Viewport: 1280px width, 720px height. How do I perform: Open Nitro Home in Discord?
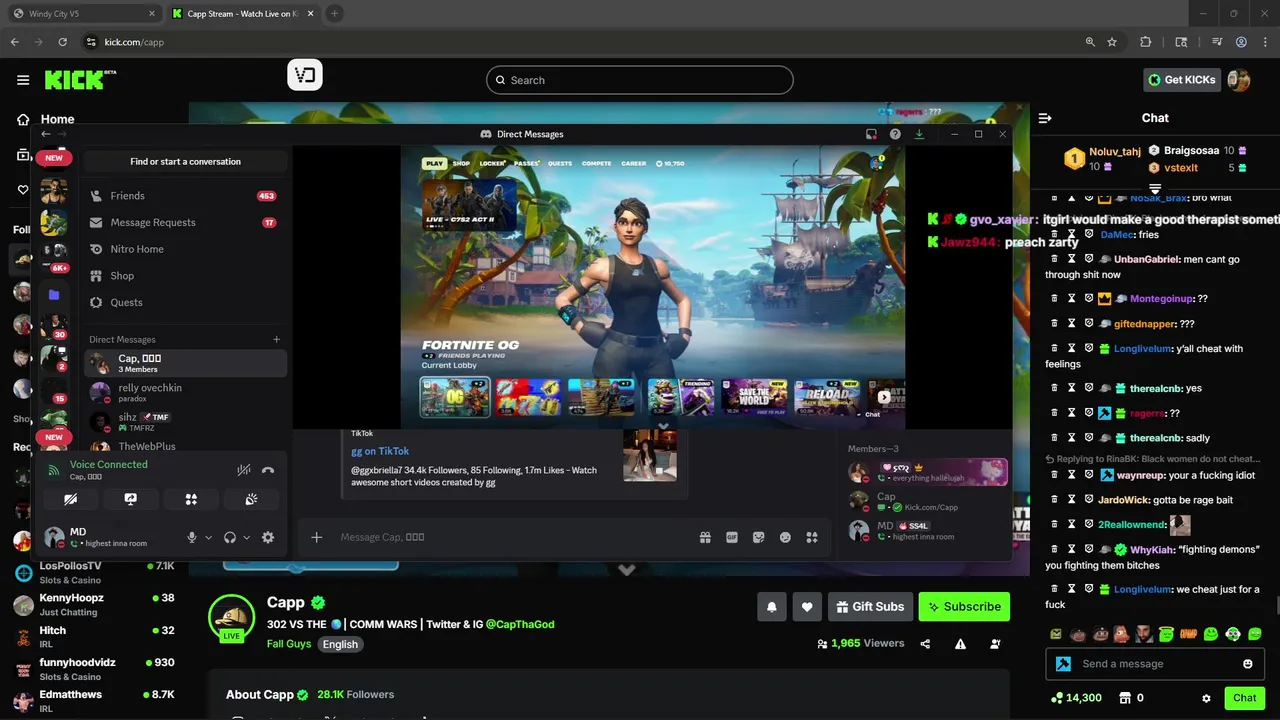click(x=184, y=249)
